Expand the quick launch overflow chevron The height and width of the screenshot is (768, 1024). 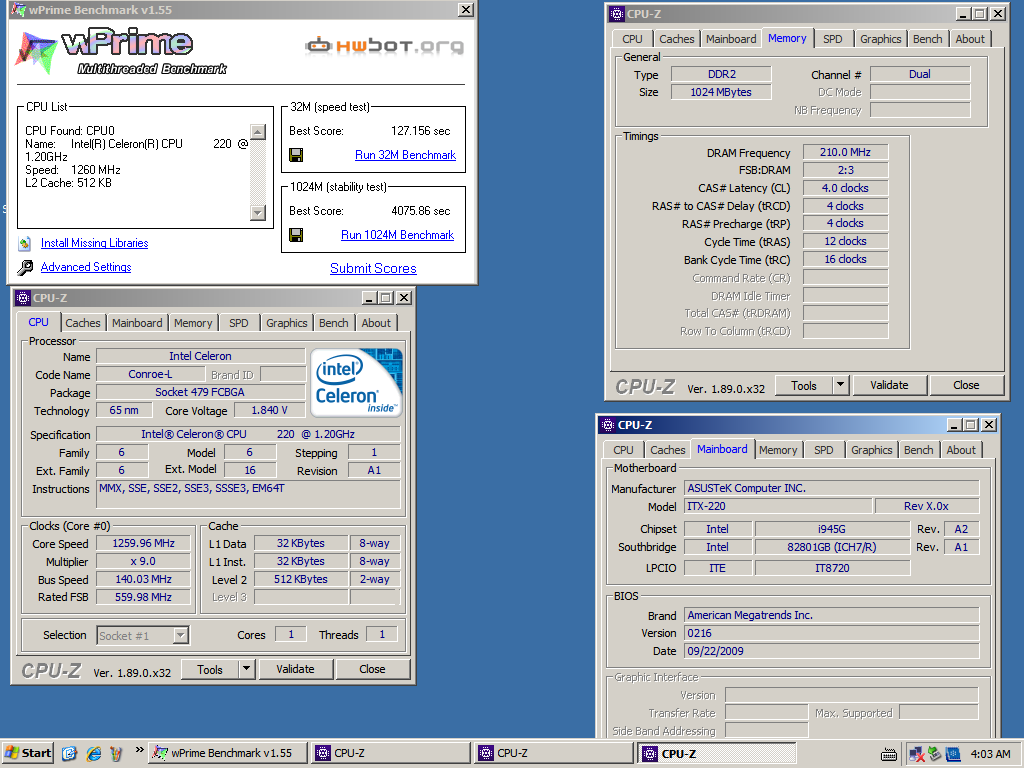click(139, 750)
